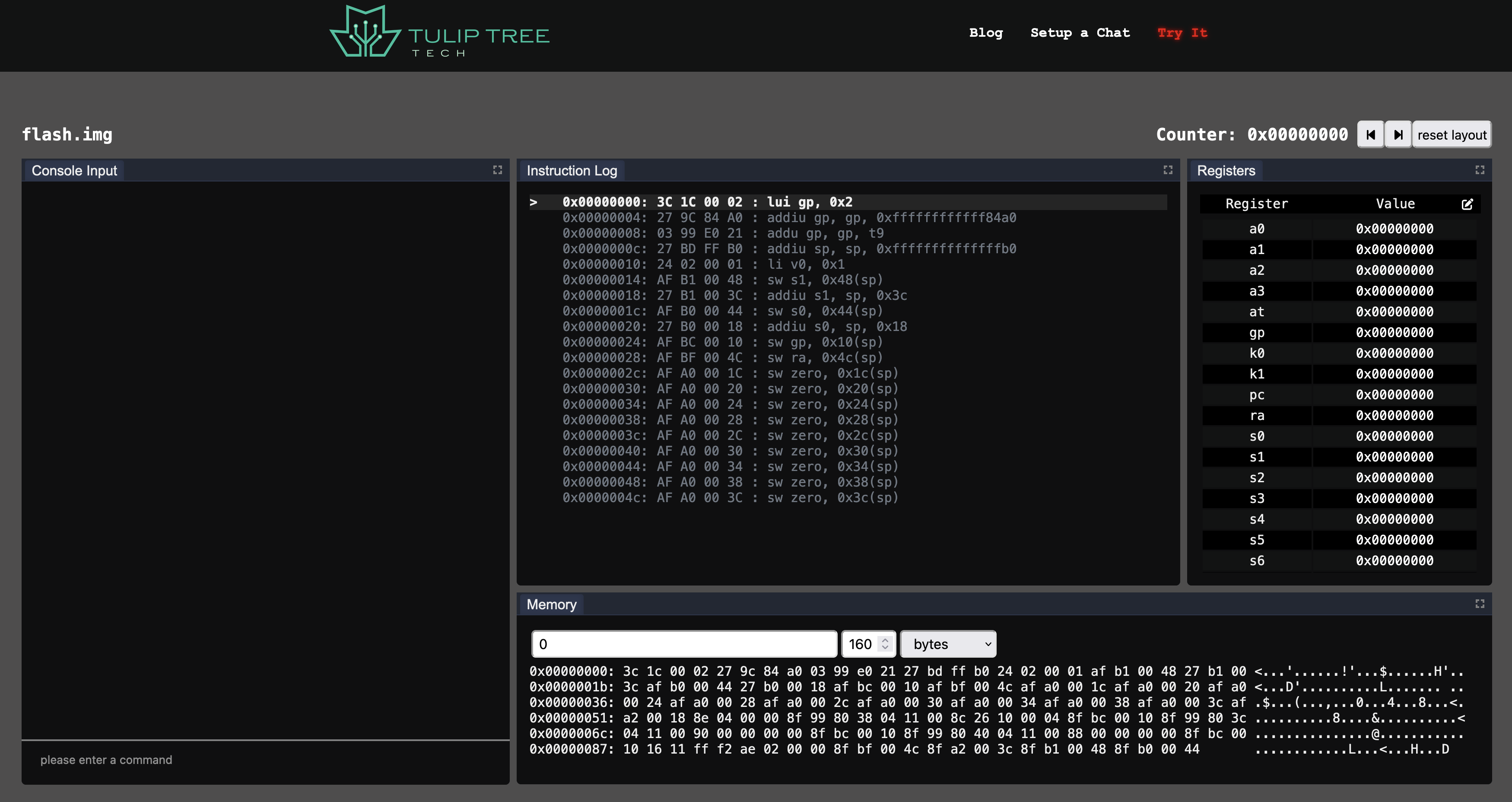
Task: Open the Try It link
Action: [x=1182, y=33]
